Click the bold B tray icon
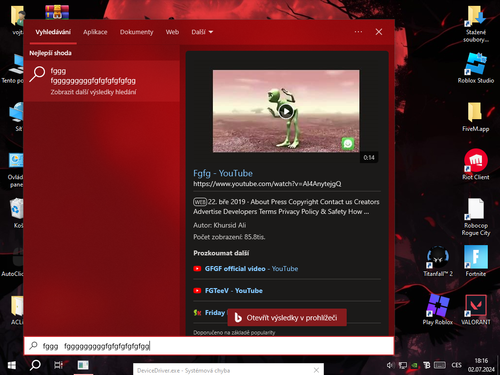The width and height of the screenshot is (500, 375). (427, 365)
